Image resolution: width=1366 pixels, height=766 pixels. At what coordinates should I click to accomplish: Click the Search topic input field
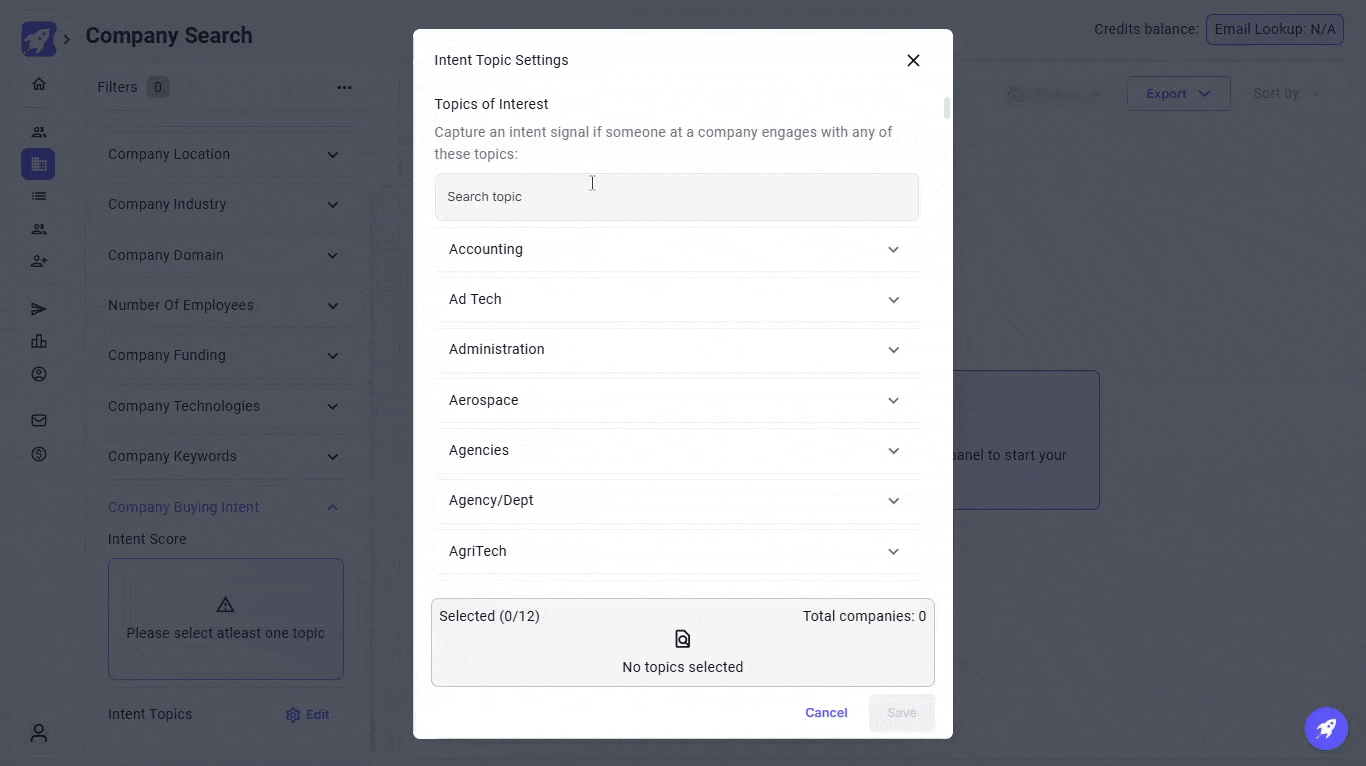click(676, 197)
